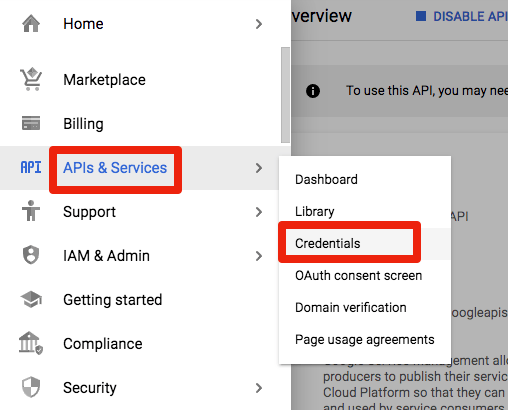Click the Getting started graduation cap icon
Viewport: 508px width, 410px height.
31,299
